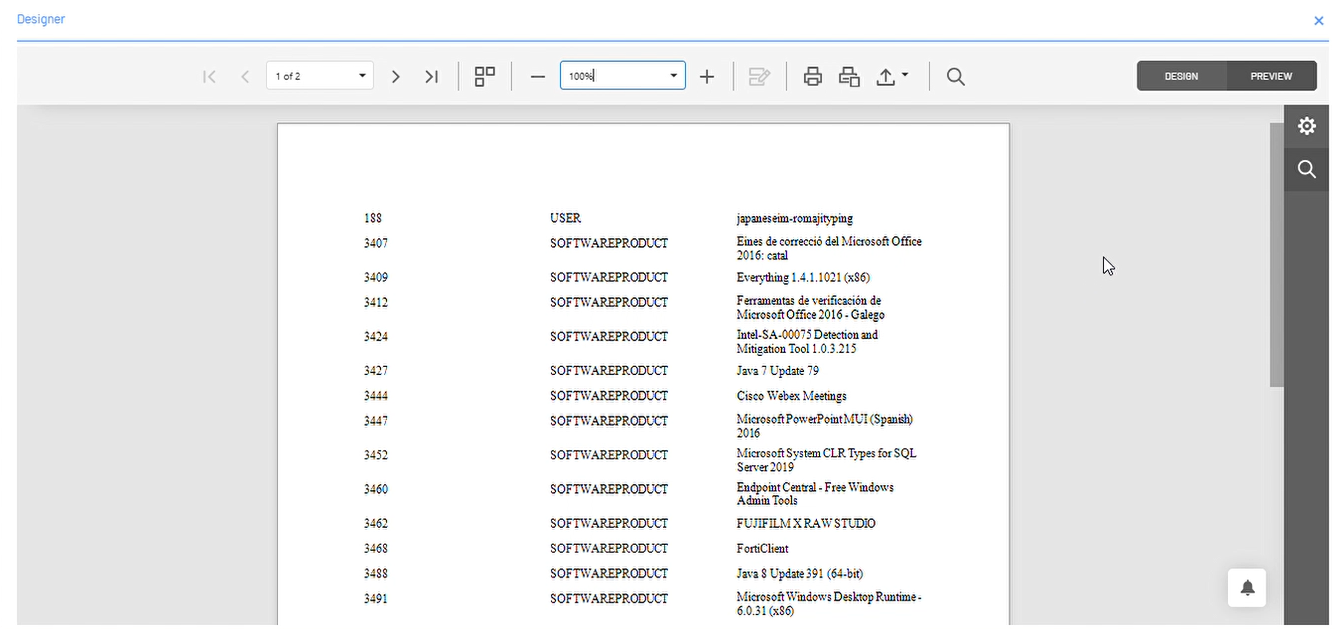Viewport: 1335px width, 629px height.
Task: Click Microsoft System CLR Types text
Action: 827,460
